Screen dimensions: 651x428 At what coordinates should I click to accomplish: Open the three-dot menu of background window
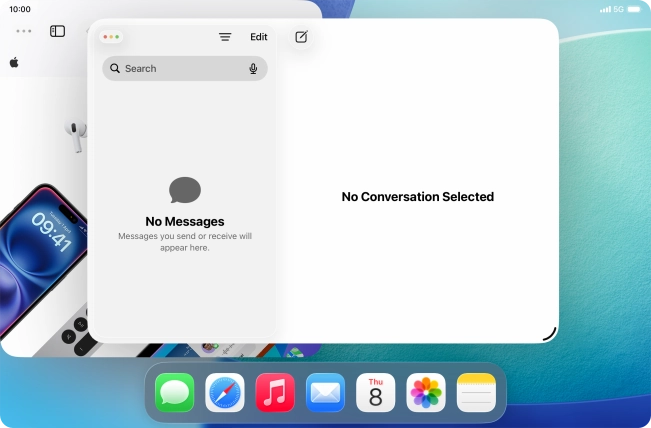24,31
